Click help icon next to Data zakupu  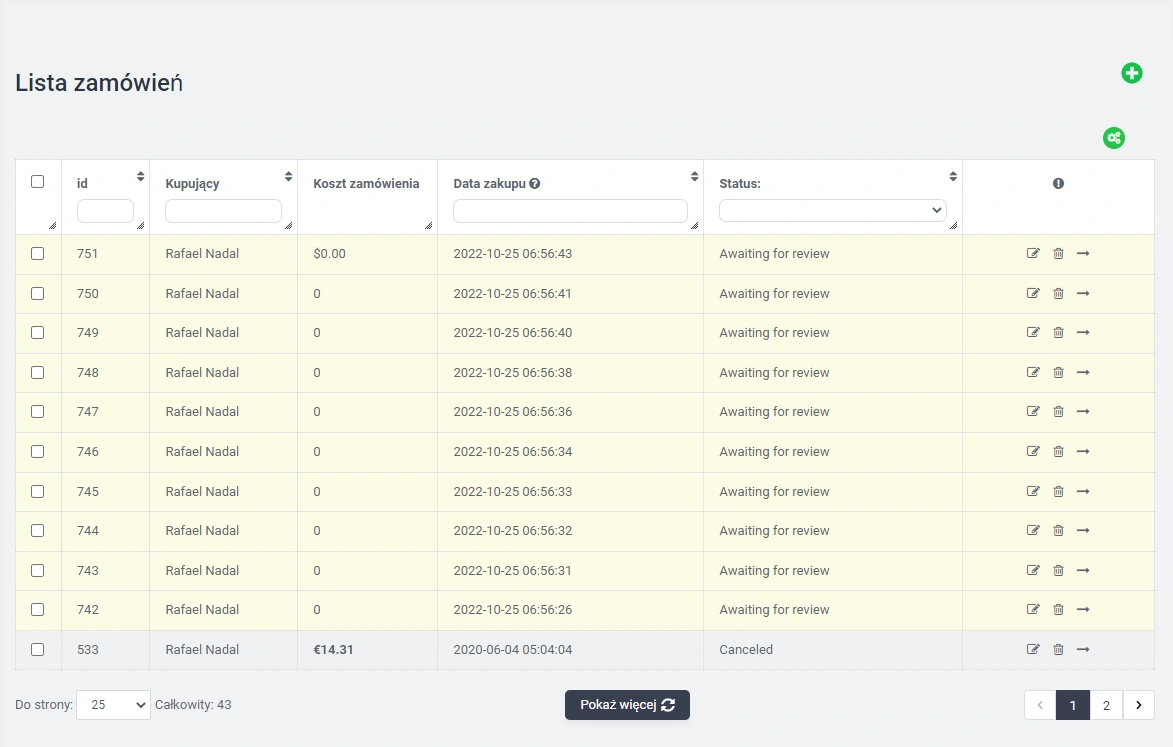[535, 184]
